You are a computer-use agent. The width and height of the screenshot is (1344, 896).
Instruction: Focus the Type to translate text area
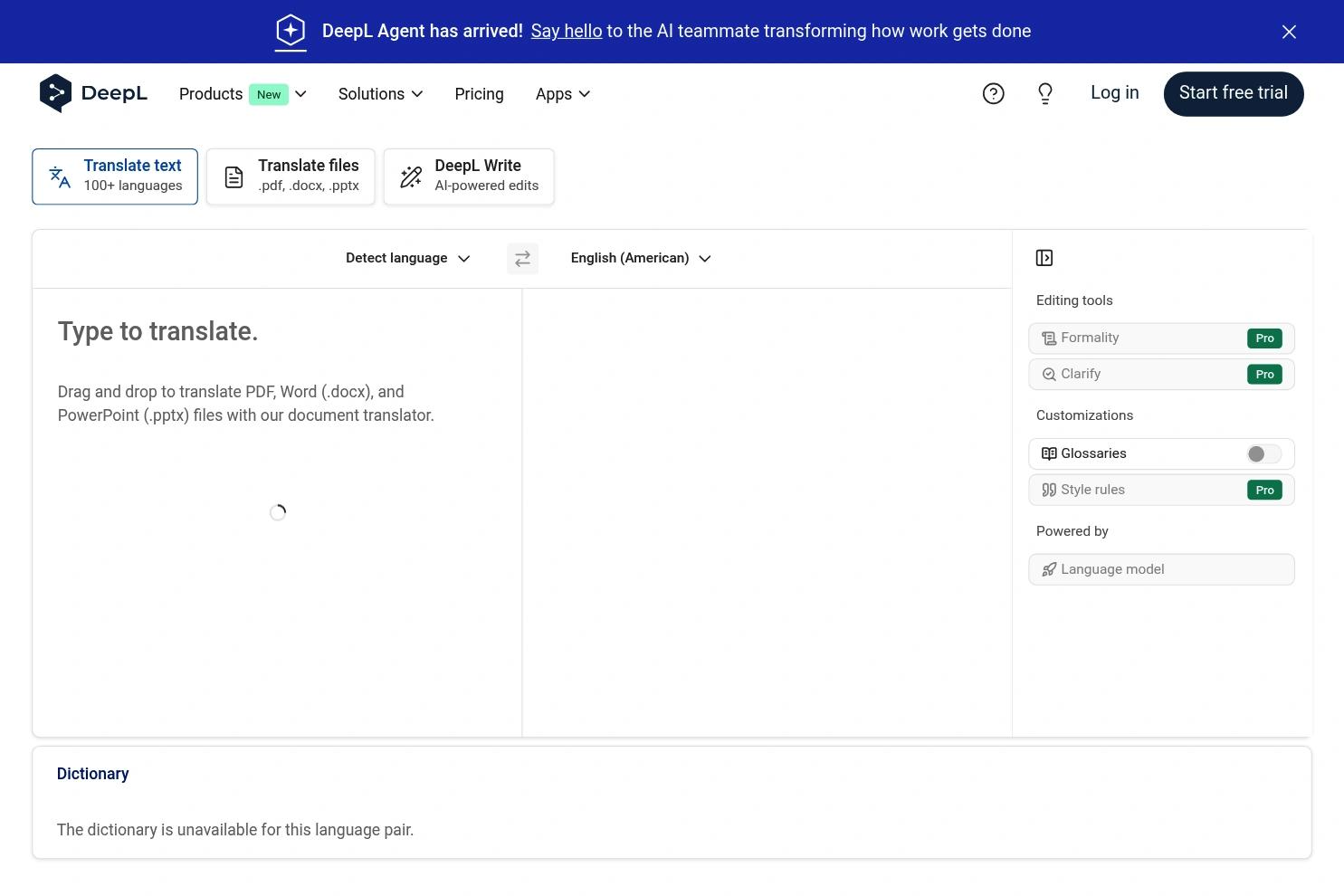(277, 512)
